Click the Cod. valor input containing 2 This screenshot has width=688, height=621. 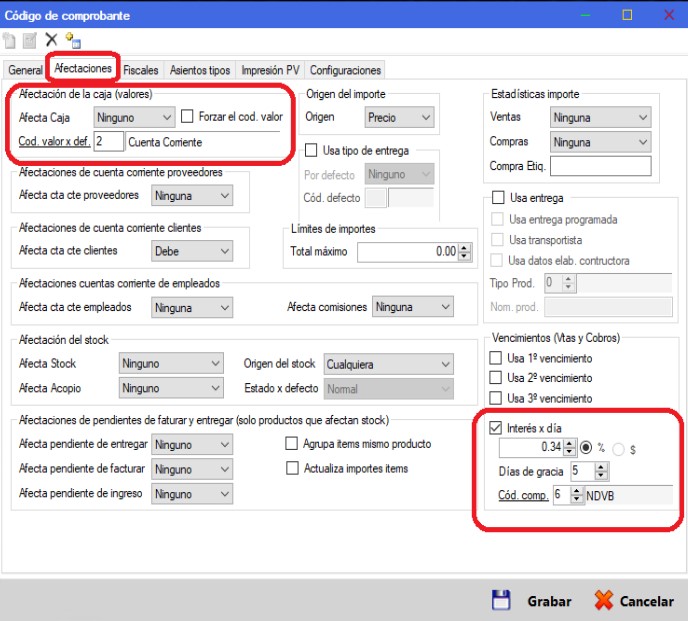(108, 141)
